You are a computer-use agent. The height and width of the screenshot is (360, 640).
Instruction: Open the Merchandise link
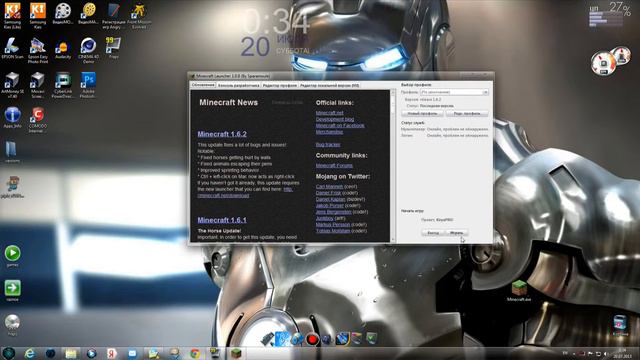coord(329,132)
